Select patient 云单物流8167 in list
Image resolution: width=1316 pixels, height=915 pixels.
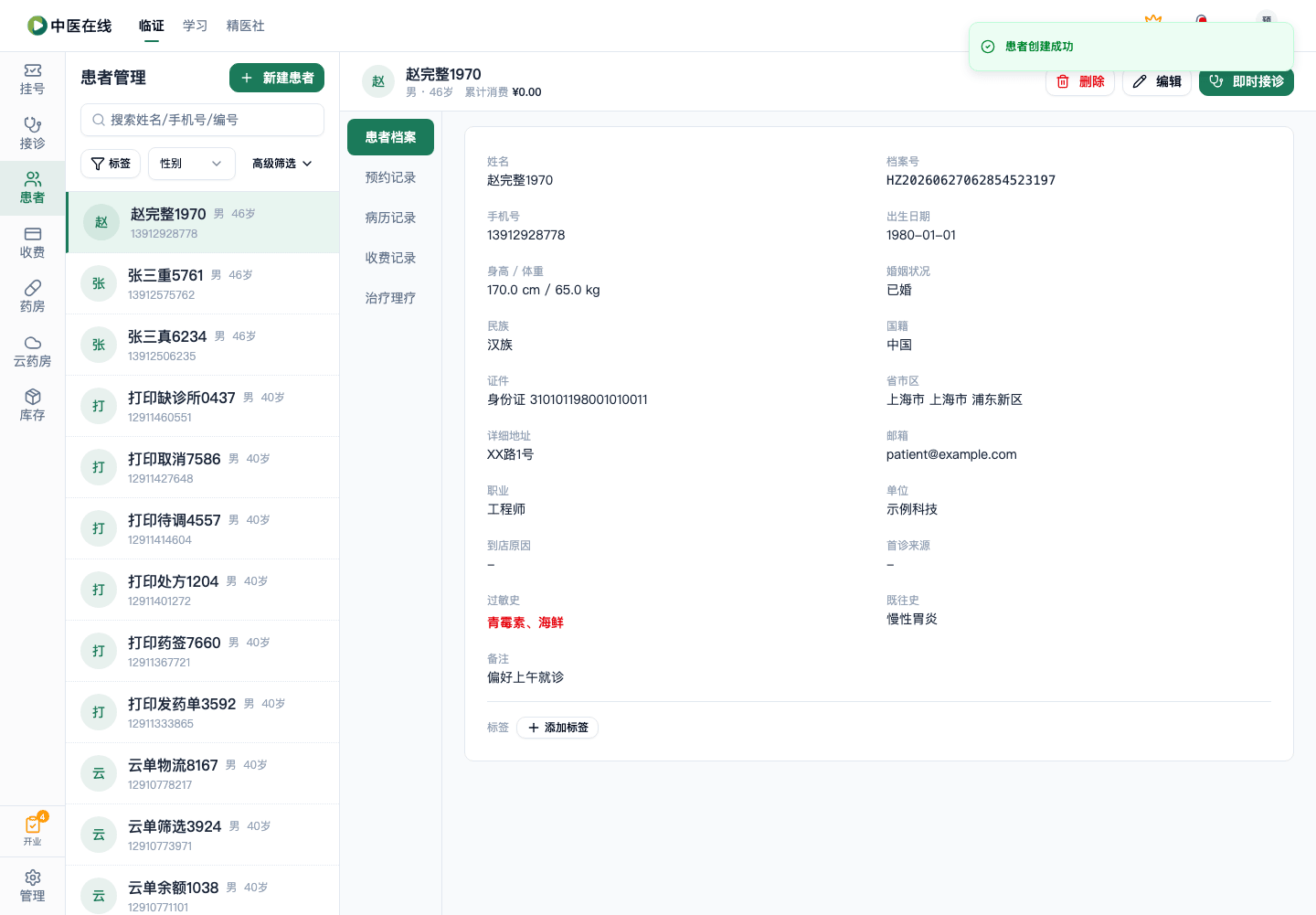[x=202, y=773]
